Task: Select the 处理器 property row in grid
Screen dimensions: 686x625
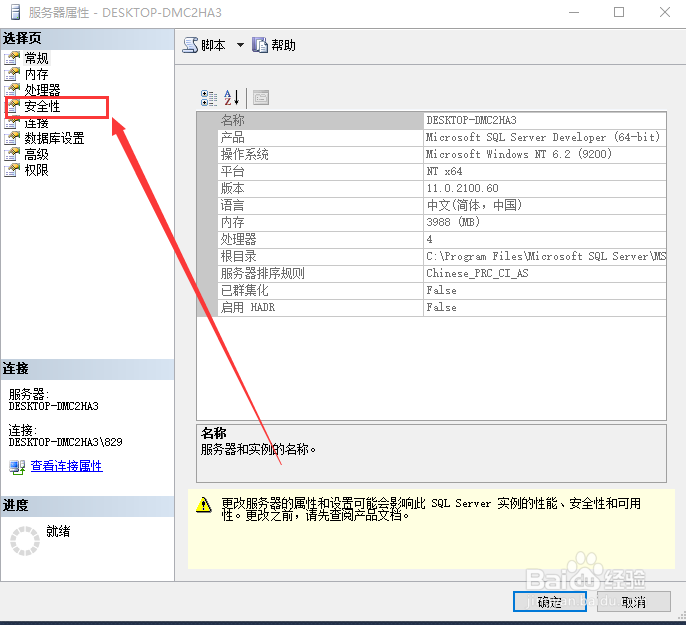Action: pyautogui.click(x=442, y=240)
